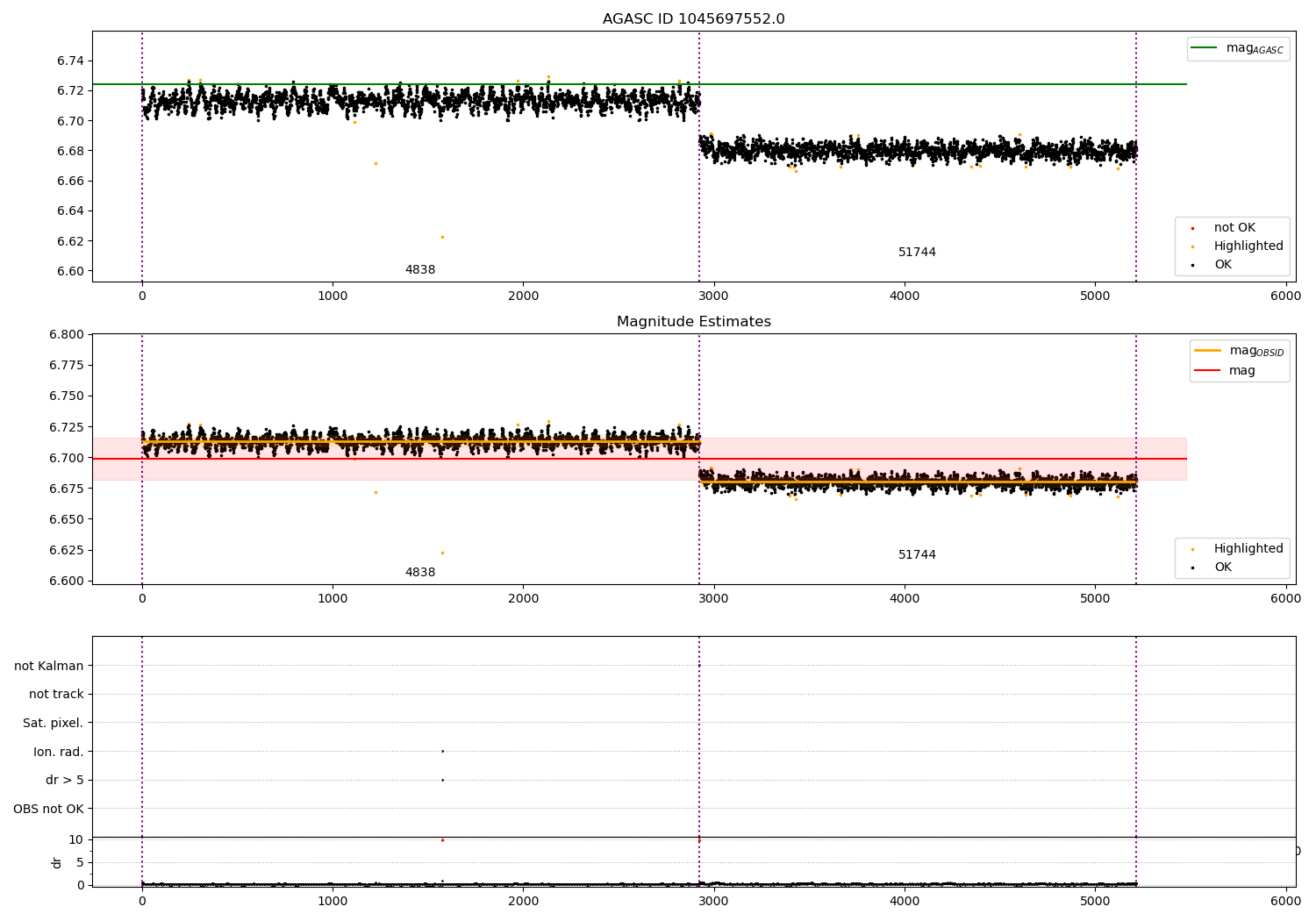
Task: Click the red 'mag' legend line
Action: (1207, 370)
